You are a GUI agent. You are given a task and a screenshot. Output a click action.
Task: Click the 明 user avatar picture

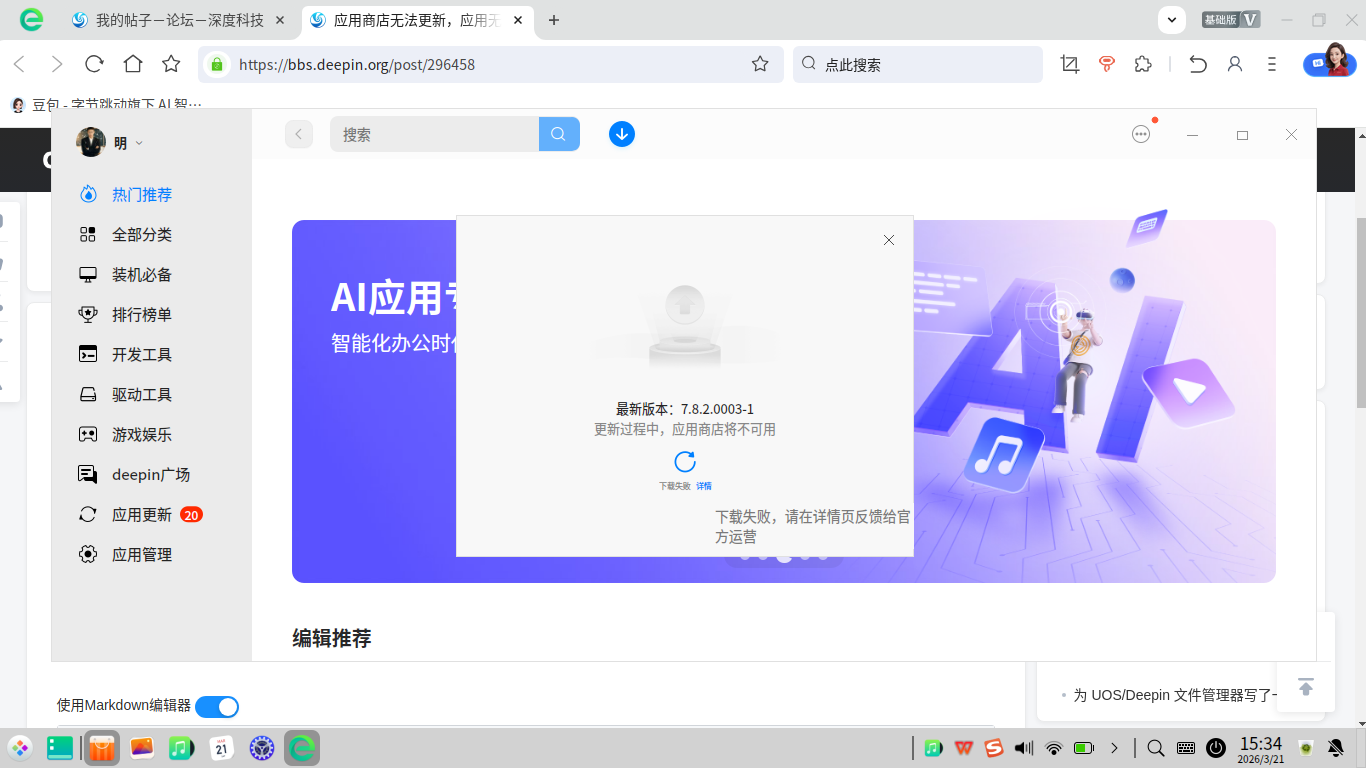click(91, 143)
